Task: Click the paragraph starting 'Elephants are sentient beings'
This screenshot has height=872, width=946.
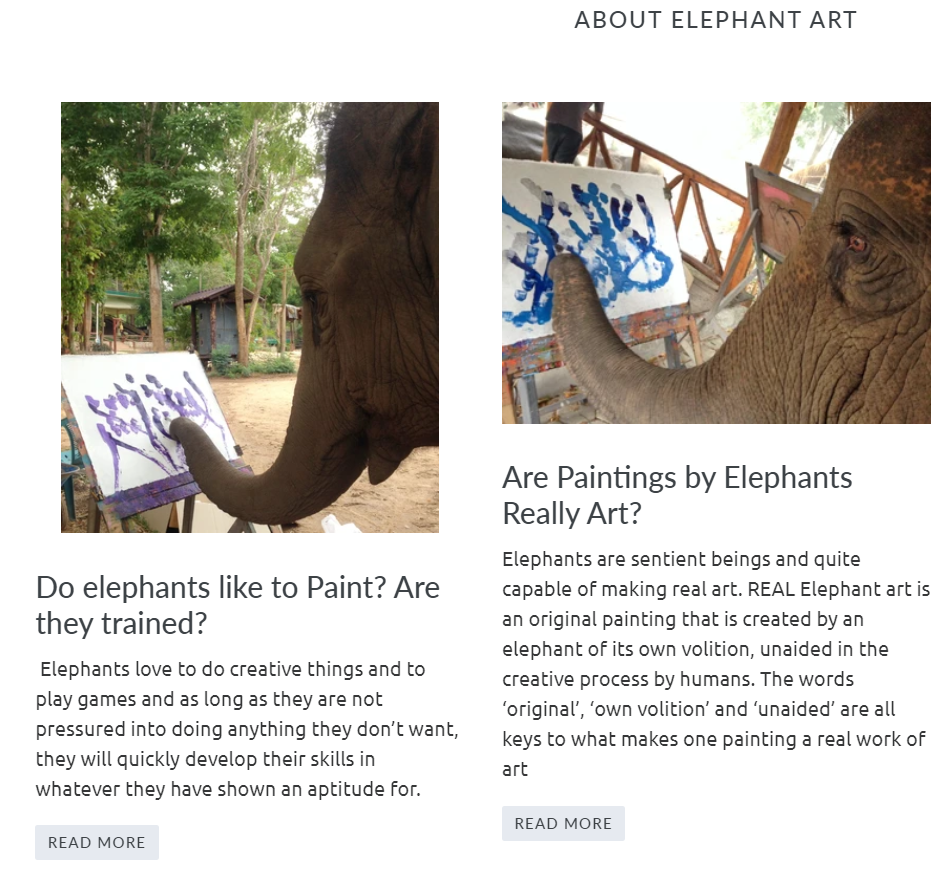Action: [x=716, y=663]
